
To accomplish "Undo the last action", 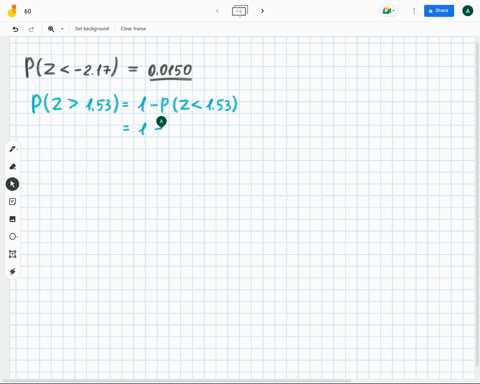I will click(x=15, y=29).
